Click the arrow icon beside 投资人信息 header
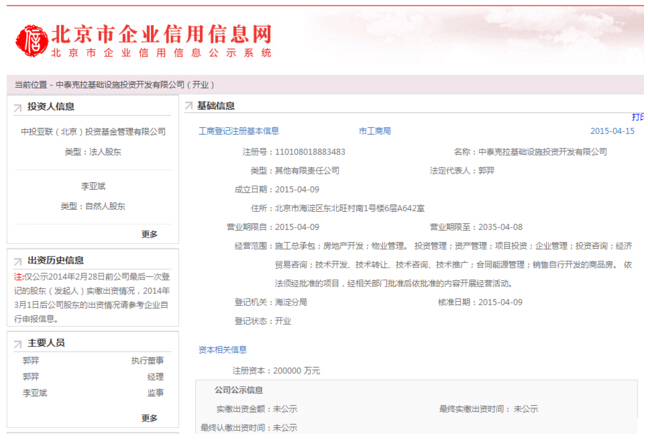 pyautogui.click(x=17, y=106)
